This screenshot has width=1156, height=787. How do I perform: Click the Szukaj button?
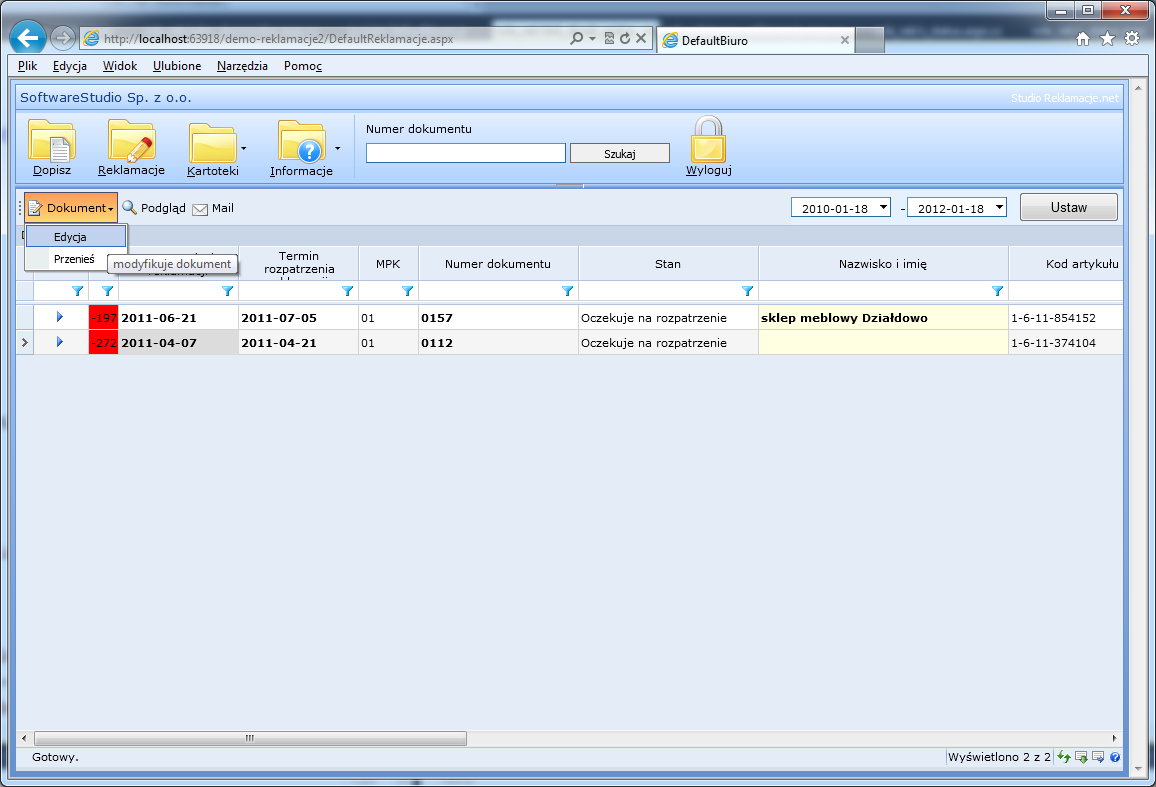620,153
